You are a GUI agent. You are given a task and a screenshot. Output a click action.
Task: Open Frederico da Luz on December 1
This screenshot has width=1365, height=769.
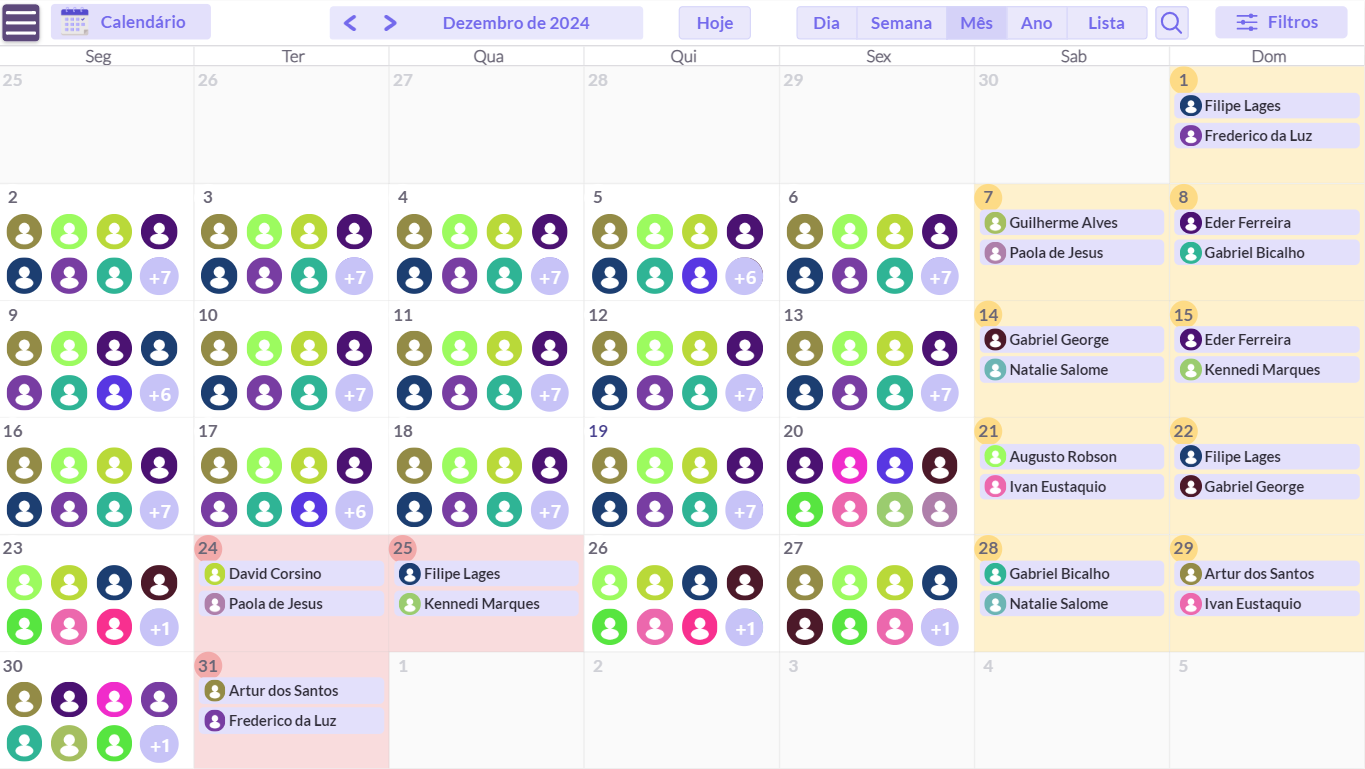[1267, 136]
